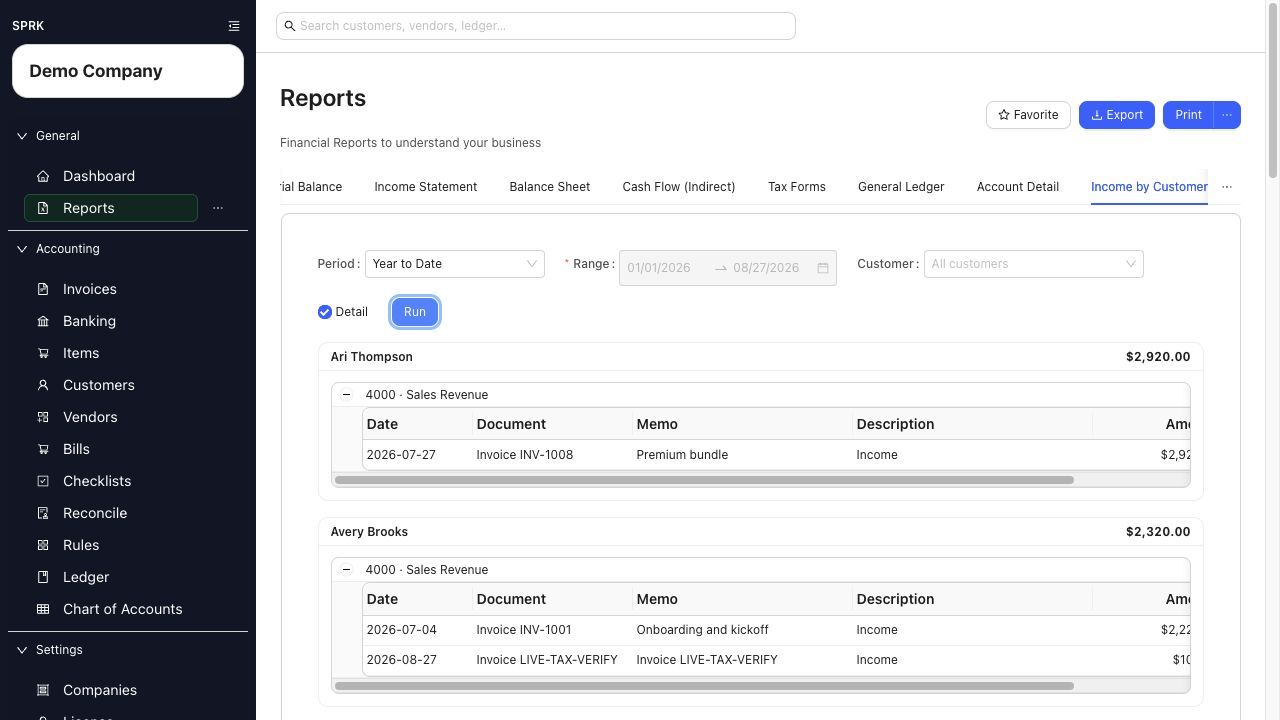
Task: Go to Chart of Accounts page
Action: click(123, 609)
